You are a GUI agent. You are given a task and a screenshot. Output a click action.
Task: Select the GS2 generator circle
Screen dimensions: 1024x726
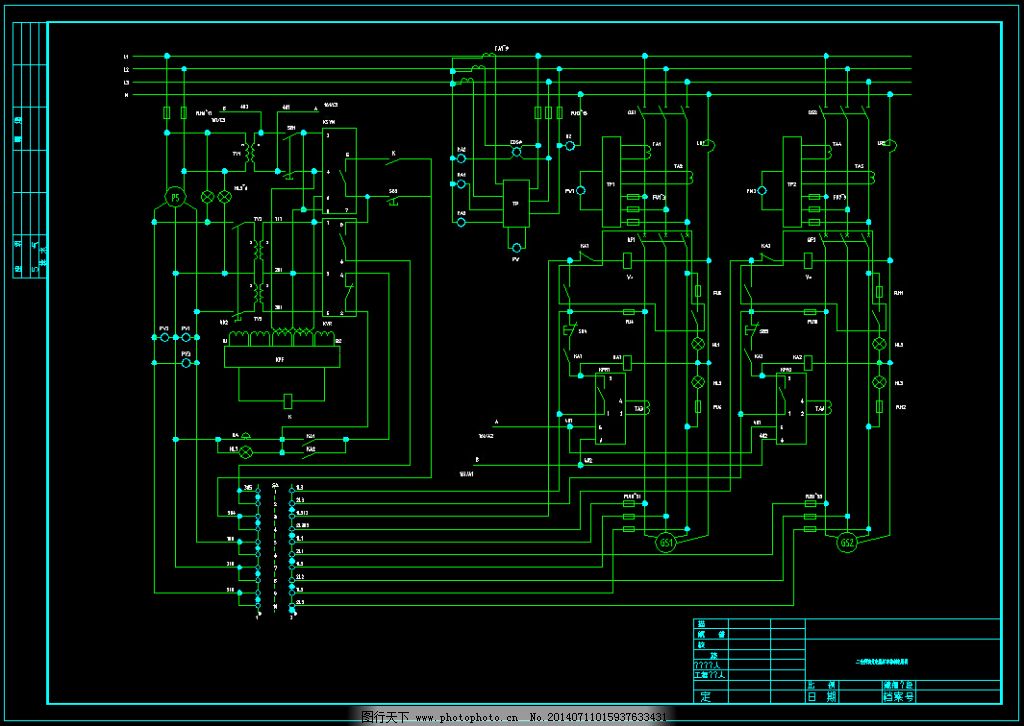coord(847,543)
